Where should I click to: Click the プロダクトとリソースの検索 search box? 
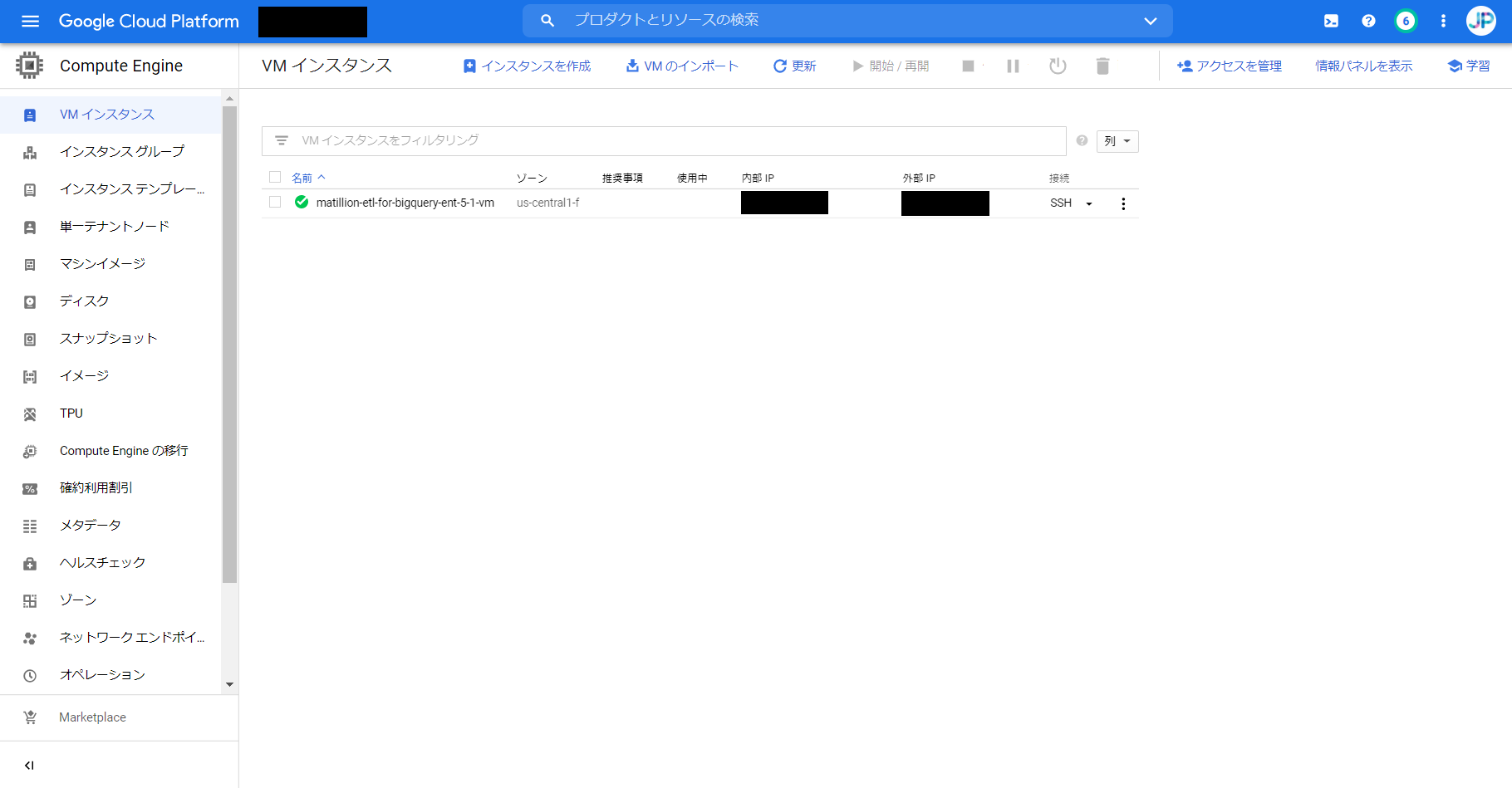(x=847, y=21)
